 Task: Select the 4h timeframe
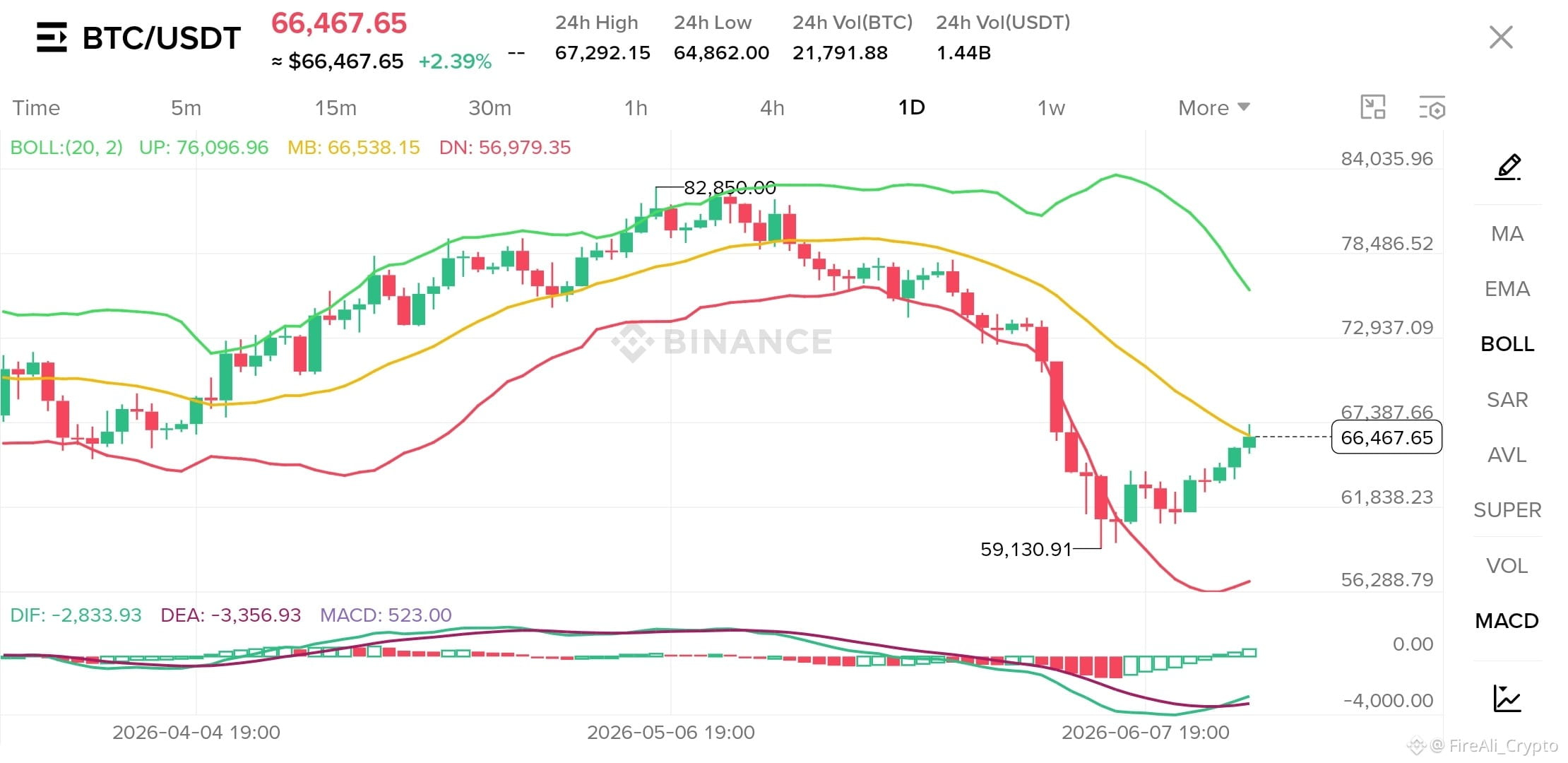tap(772, 108)
